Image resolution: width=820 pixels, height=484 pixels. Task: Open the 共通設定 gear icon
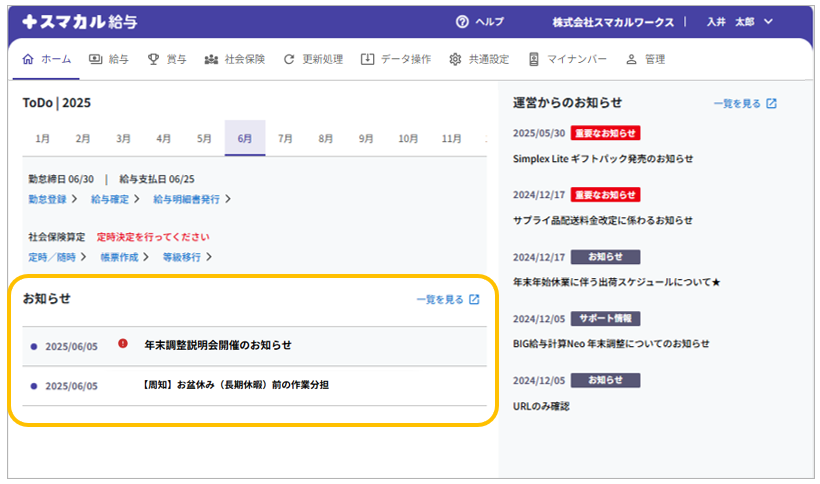coord(455,59)
